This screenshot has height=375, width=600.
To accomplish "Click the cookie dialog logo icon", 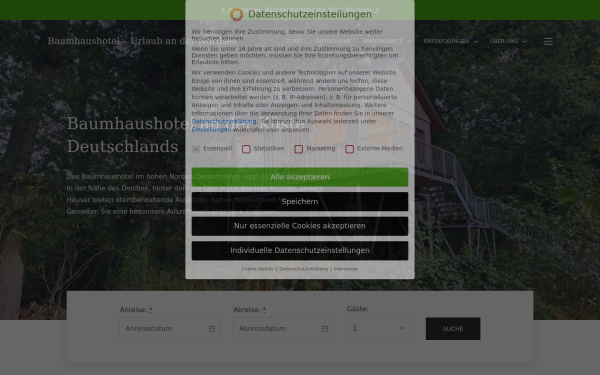I will coord(236,15).
